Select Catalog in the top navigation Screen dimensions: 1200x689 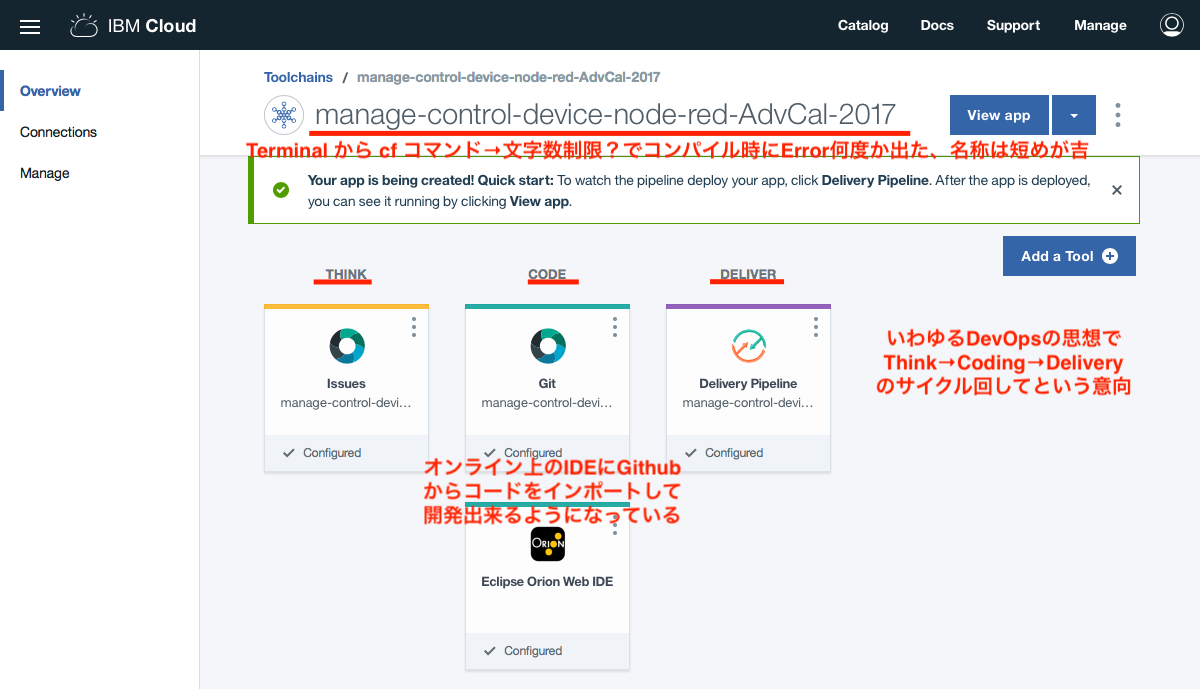(x=863, y=25)
